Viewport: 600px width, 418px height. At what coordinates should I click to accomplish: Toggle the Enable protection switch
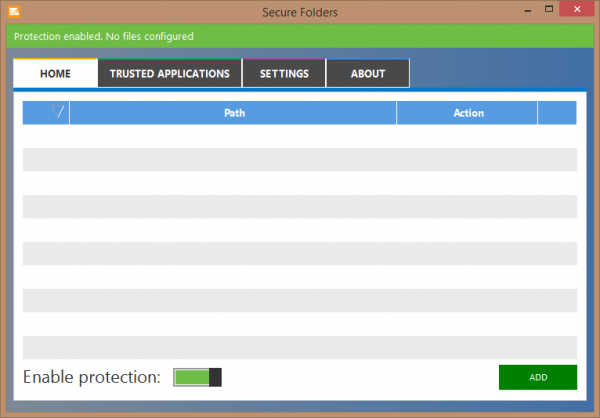pos(197,377)
